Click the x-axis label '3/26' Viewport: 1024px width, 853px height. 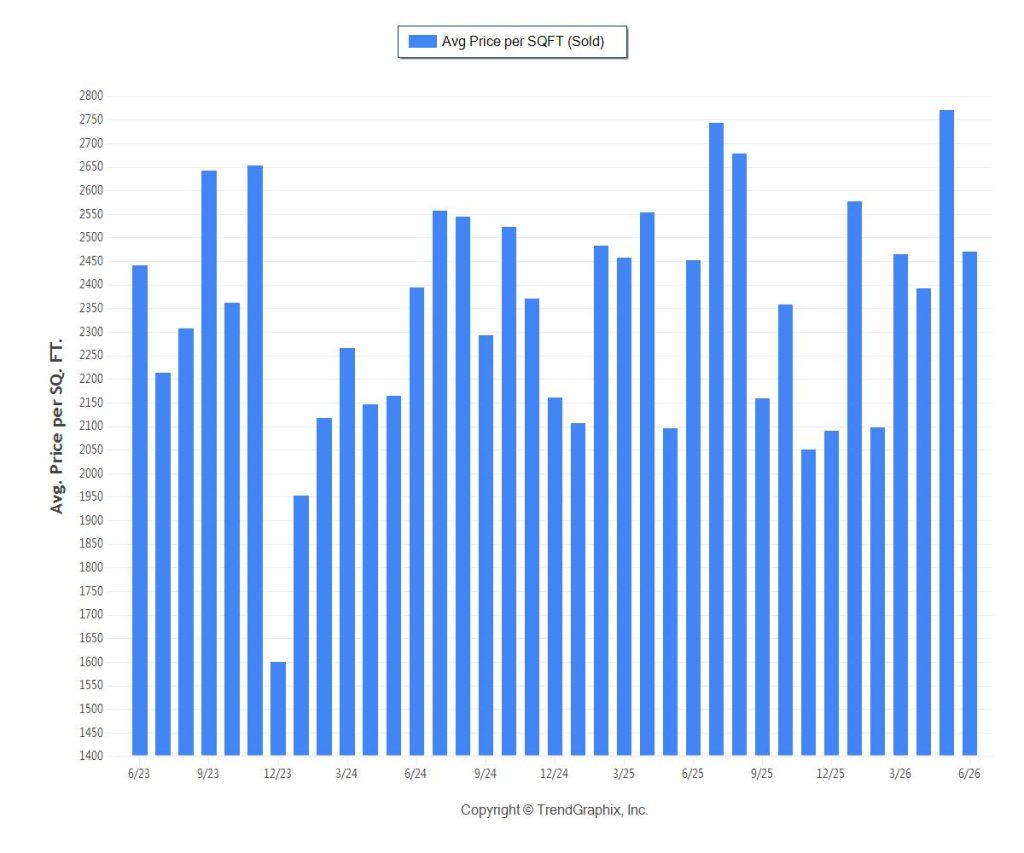click(900, 773)
